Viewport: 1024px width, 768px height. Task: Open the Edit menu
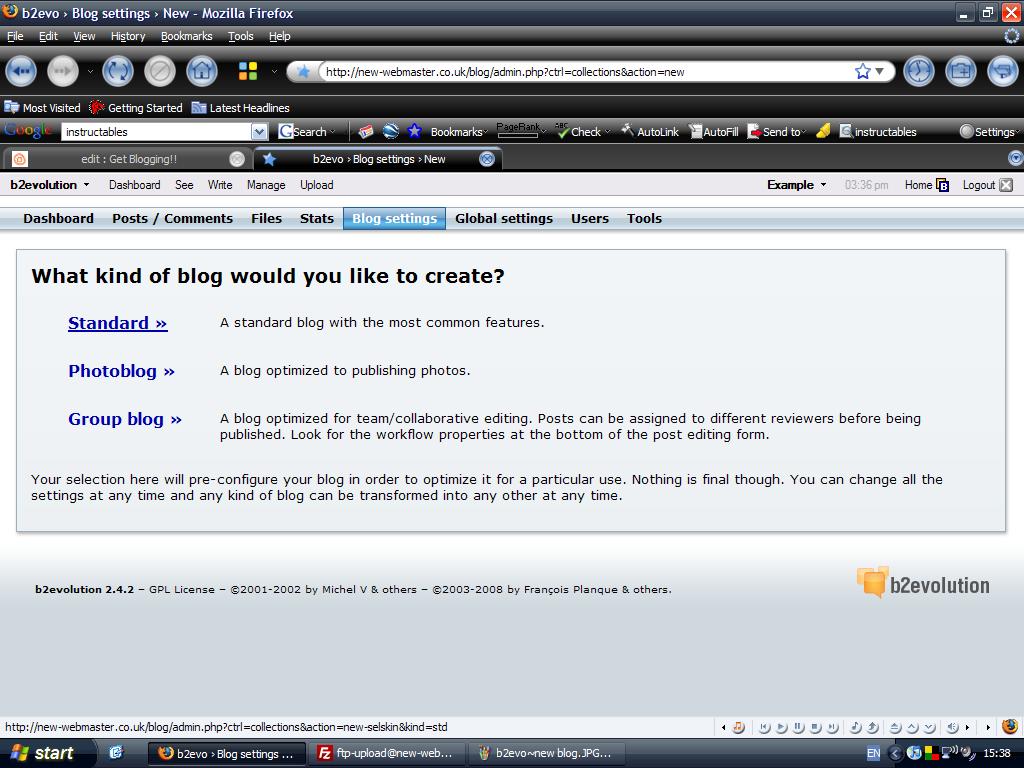(48, 36)
